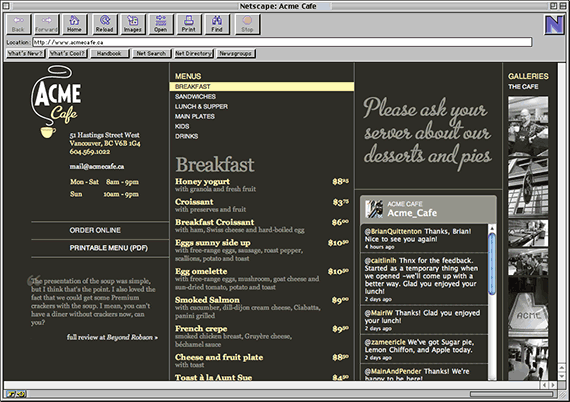Image resolution: width=570 pixels, height=402 pixels.
Task: Select the DRINKS menu item
Action: click(186, 136)
